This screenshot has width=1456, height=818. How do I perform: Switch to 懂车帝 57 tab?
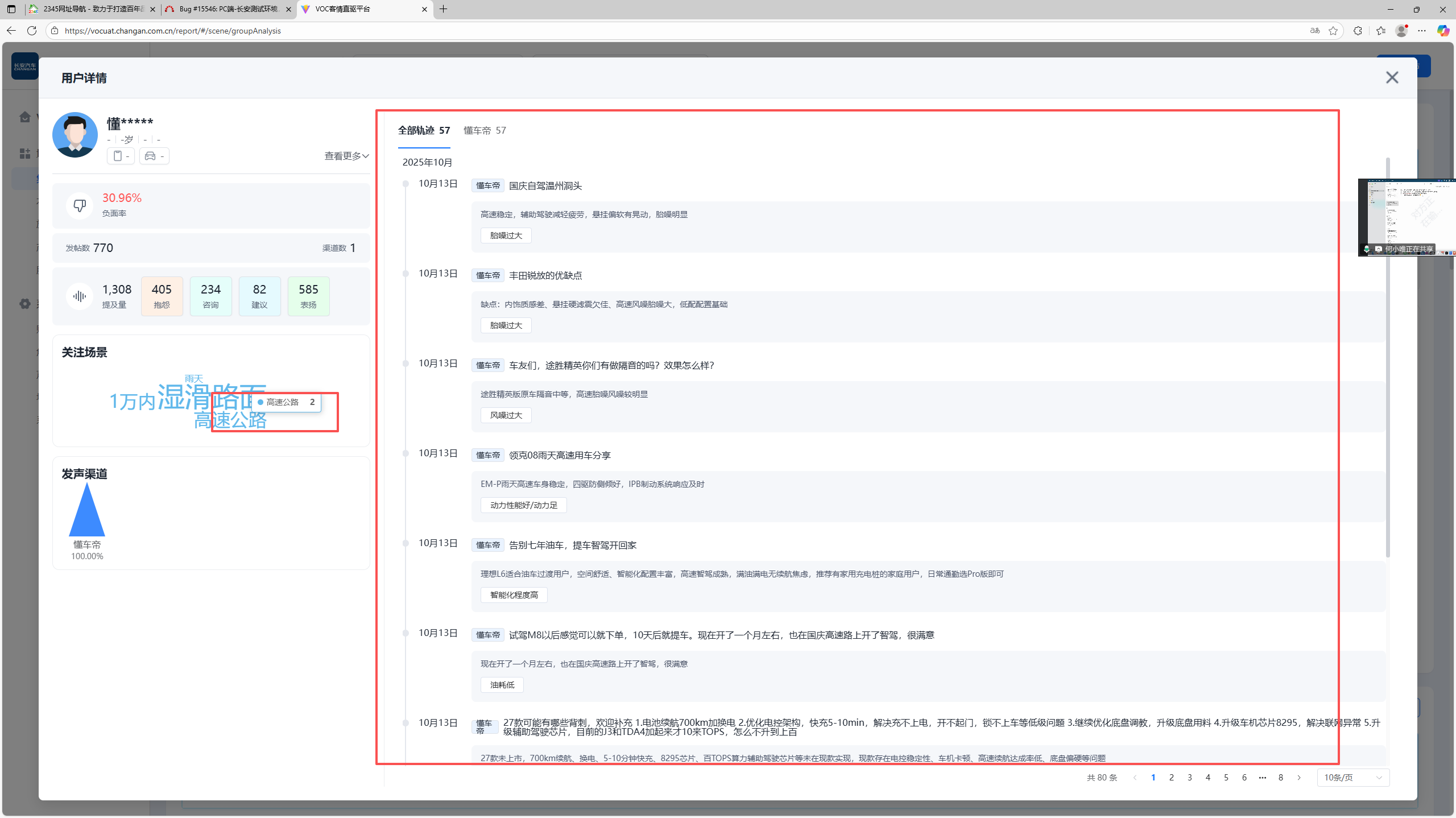point(485,130)
